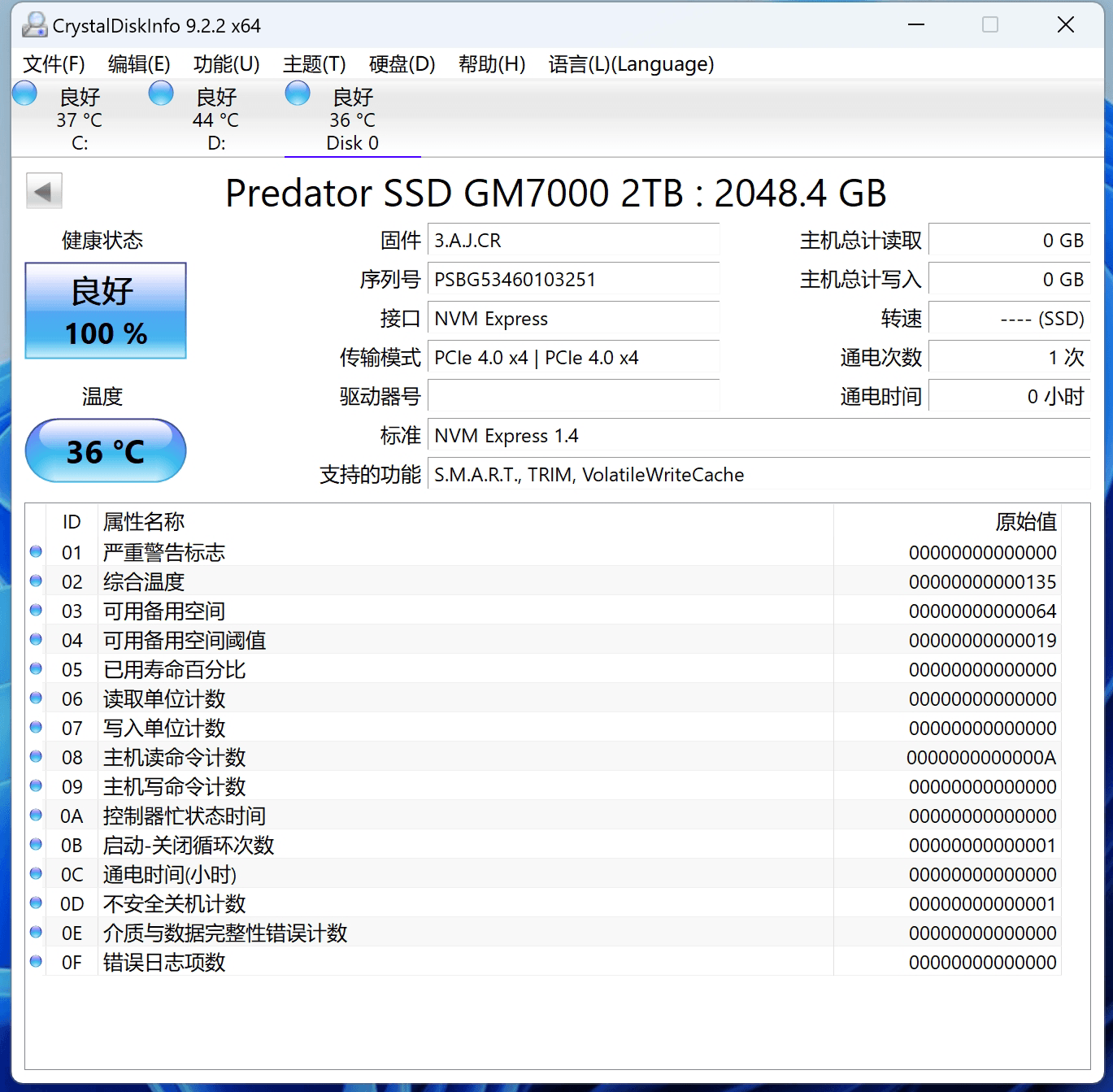Image resolution: width=1113 pixels, height=1092 pixels.
Task: Click raw value 00000000000135 of 综合温度
Action: 983,582
